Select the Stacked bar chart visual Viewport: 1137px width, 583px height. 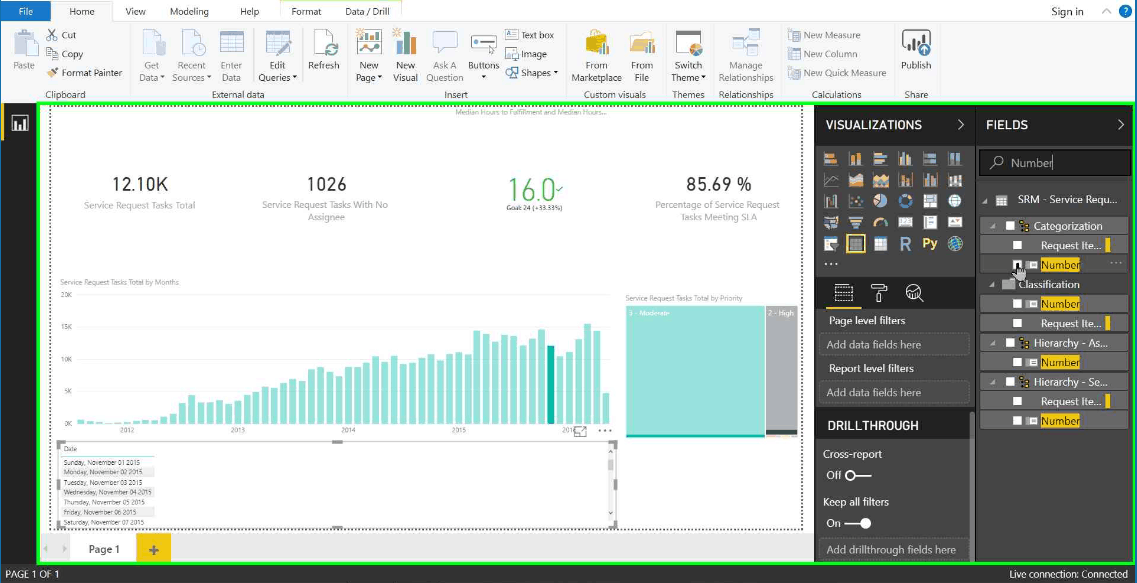click(831, 159)
